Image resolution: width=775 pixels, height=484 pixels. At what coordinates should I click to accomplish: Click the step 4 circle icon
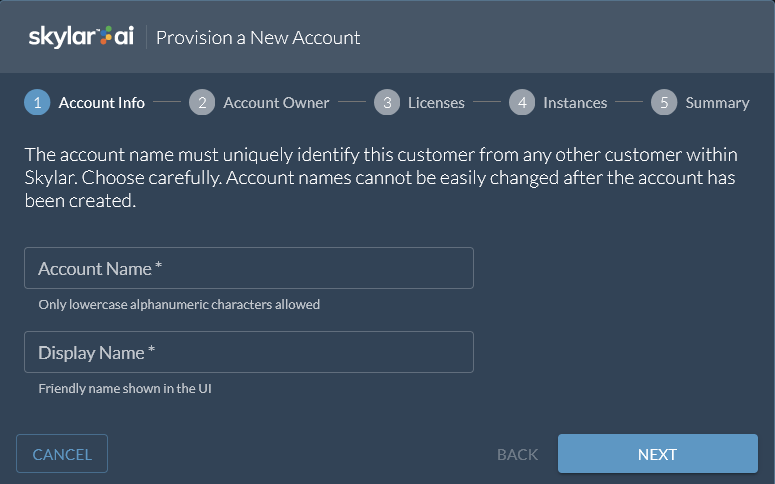(x=521, y=102)
